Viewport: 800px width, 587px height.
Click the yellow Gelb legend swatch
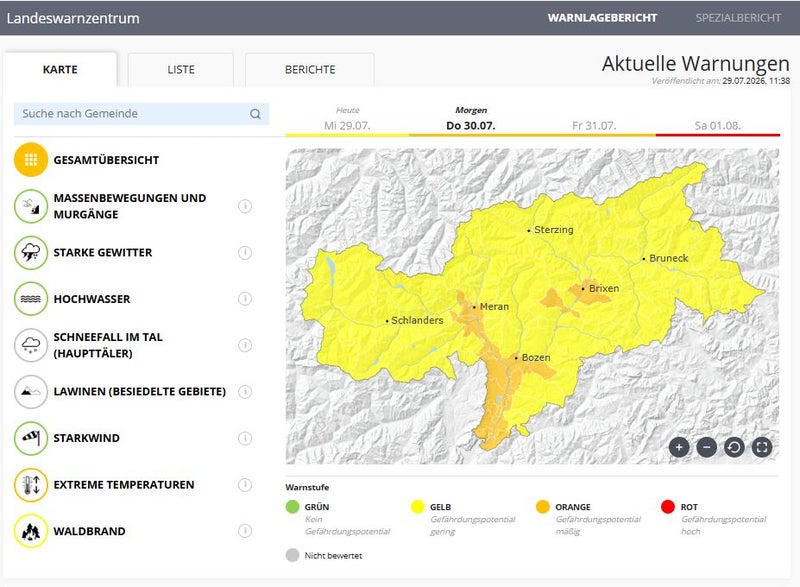(417, 506)
